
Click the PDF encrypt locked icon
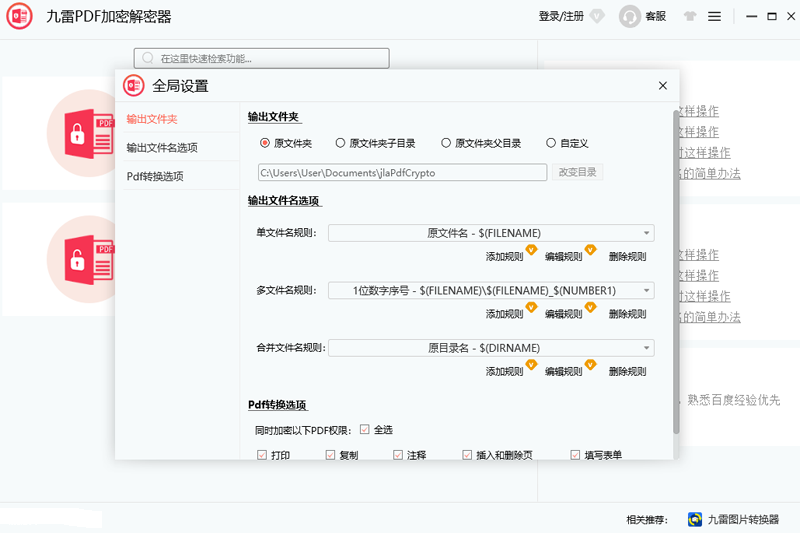89,134
